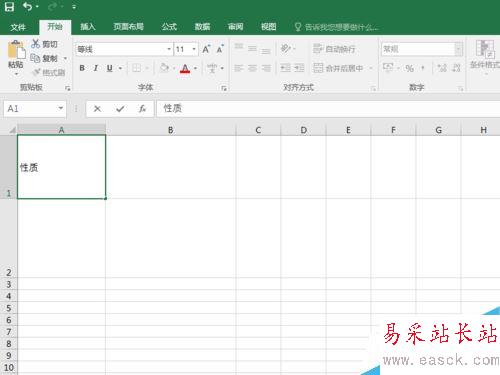Click the Comma Style icon

423,68
